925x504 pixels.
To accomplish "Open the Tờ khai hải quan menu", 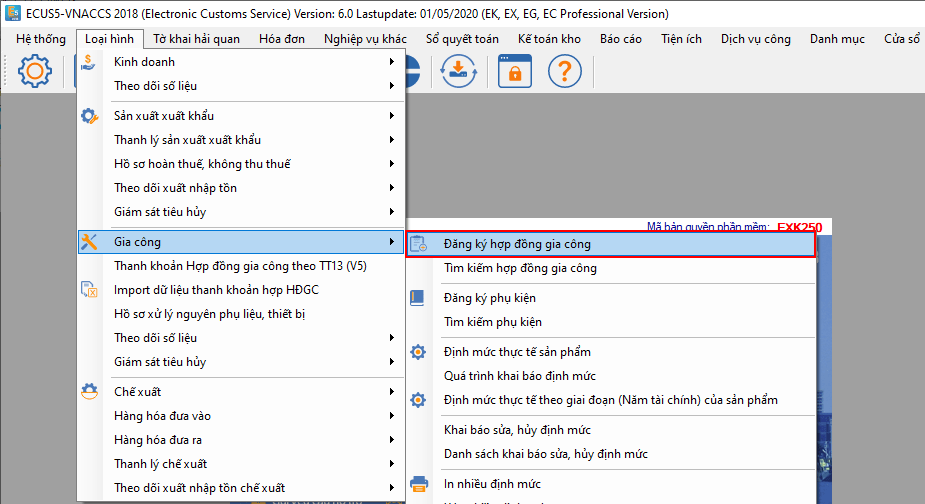I will tap(196, 39).
